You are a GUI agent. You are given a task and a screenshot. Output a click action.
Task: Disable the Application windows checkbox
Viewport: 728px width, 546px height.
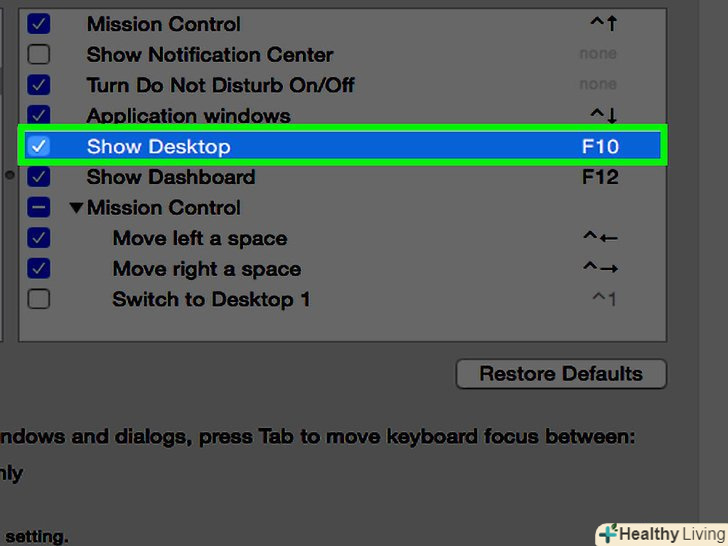[x=39, y=116]
